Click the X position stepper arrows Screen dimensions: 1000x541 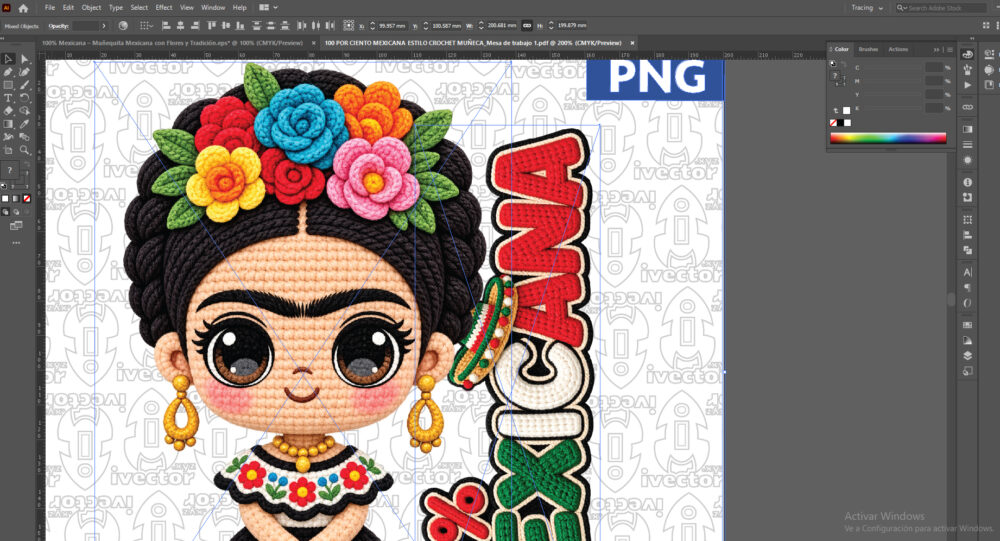click(x=372, y=26)
